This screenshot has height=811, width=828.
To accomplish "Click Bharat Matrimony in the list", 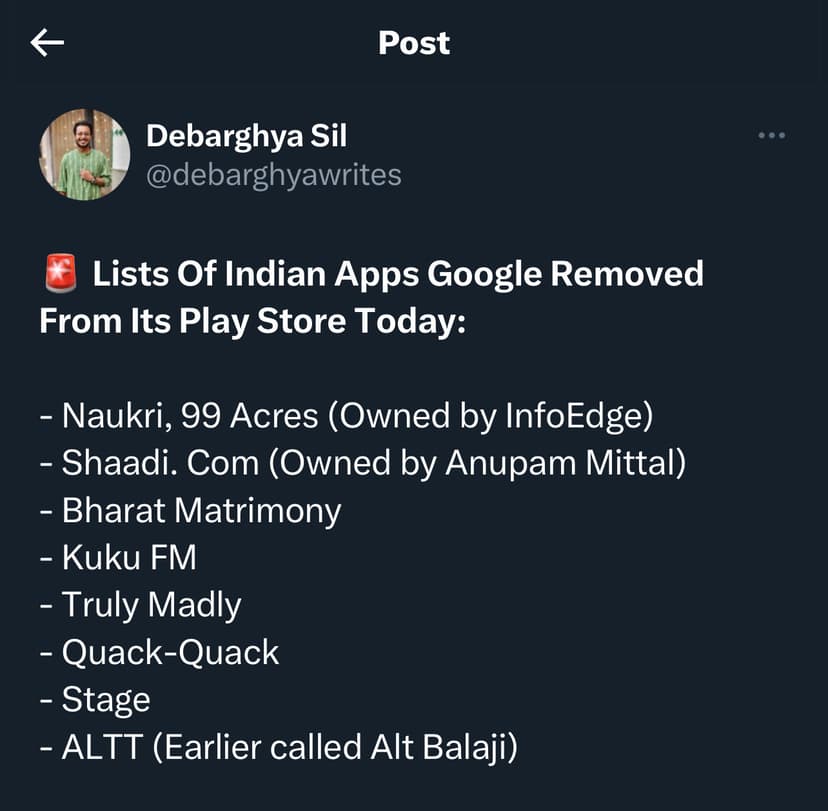I will point(200,510).
